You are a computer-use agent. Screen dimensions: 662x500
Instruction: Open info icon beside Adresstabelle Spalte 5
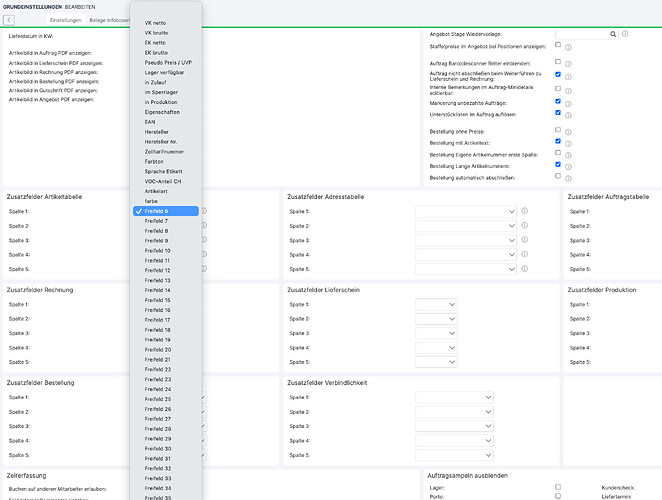click(x=524, y=269)
